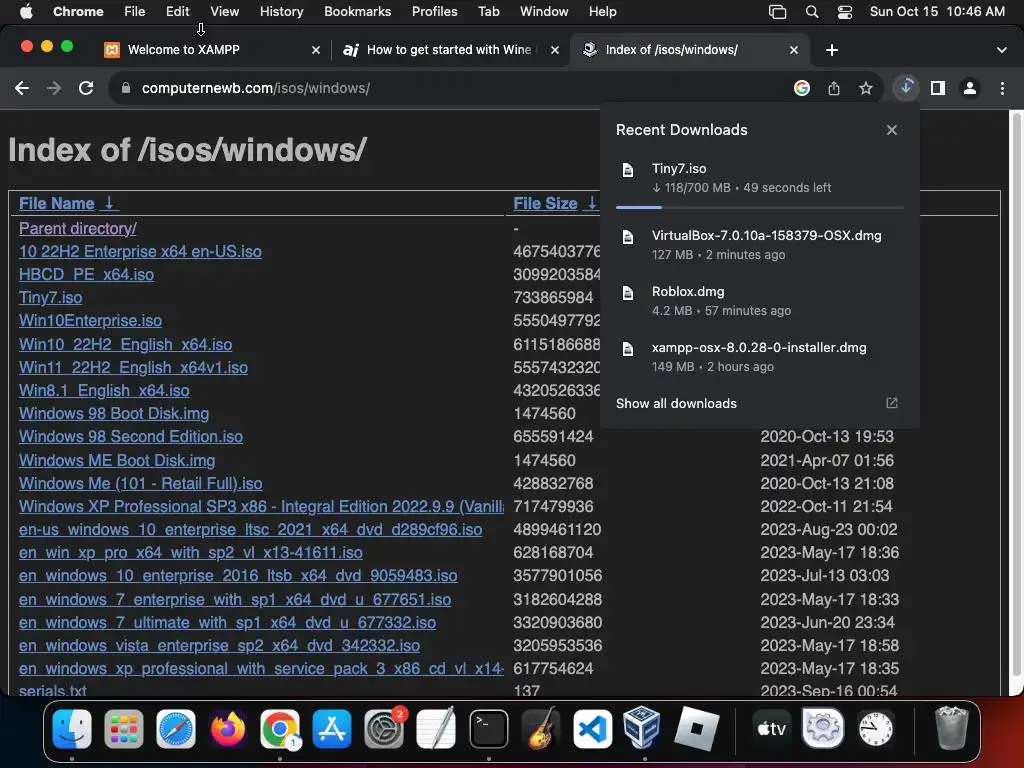The image size is (1024, 768).
Task: Open the Trash in the Dock
Action: tap(951, 729)
